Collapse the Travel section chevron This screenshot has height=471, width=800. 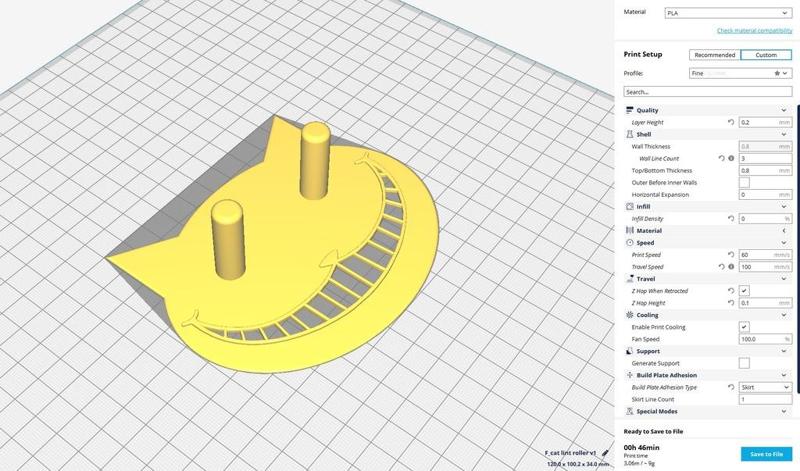(x=784, y=279)
